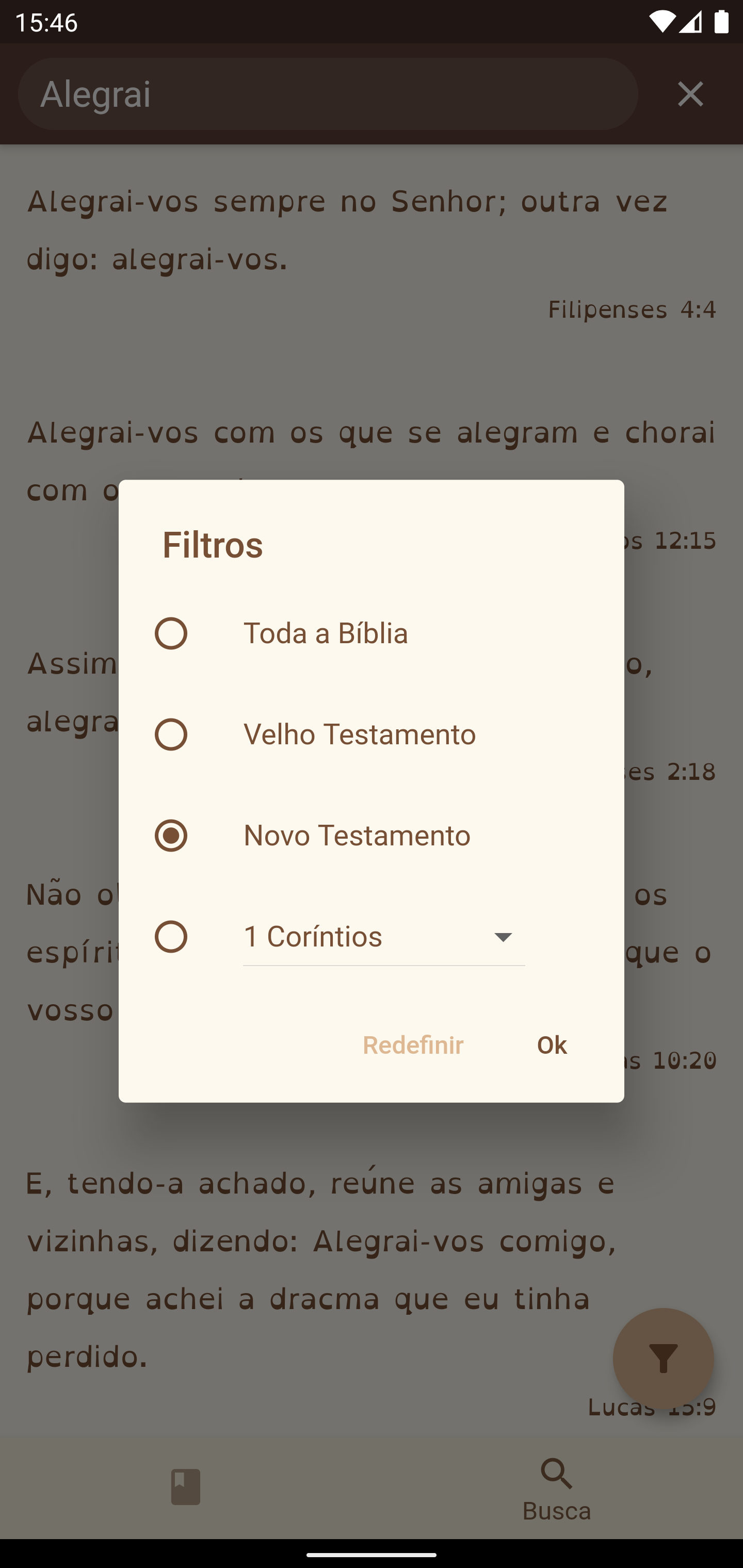Viewport: 743px width, 1568px height.
Task: Tap the filter funnel floating button
Action: (x=663, y=1358)
